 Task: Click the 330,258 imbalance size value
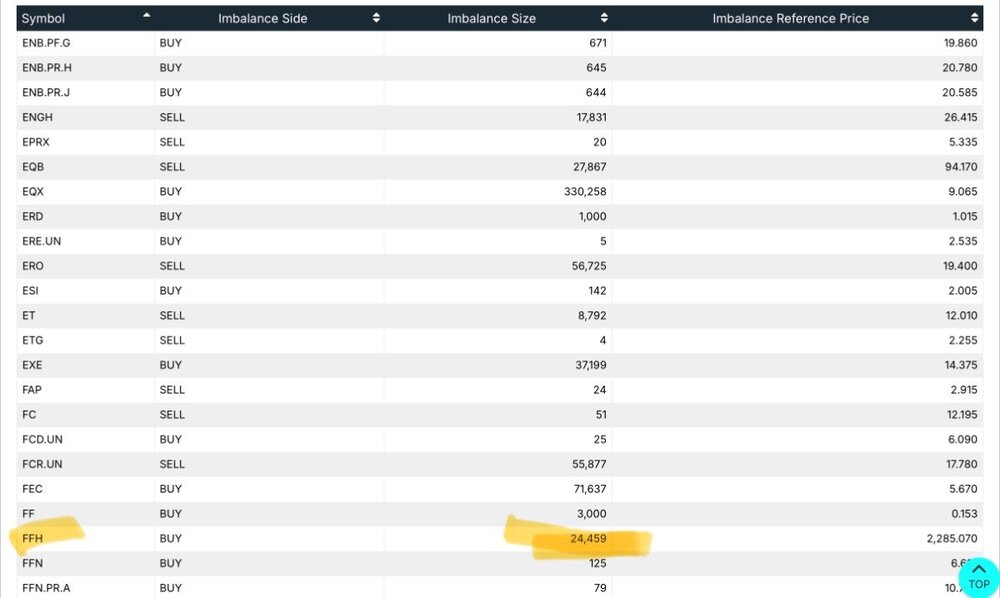pos(585,191)
